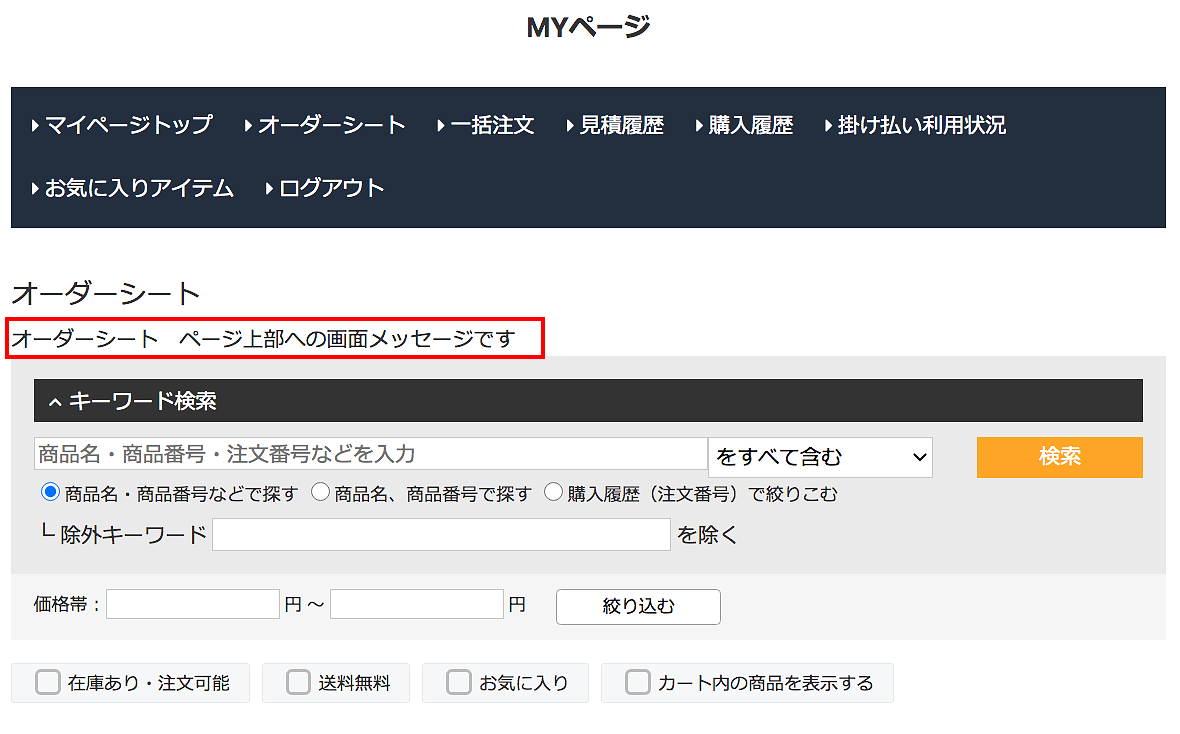Image resolution: width=1180 pixels, height=734 pixels.
Task: Select 商品名・商品番号などで探す radio button
Action: pyautogui.click(x=50, y=492)
